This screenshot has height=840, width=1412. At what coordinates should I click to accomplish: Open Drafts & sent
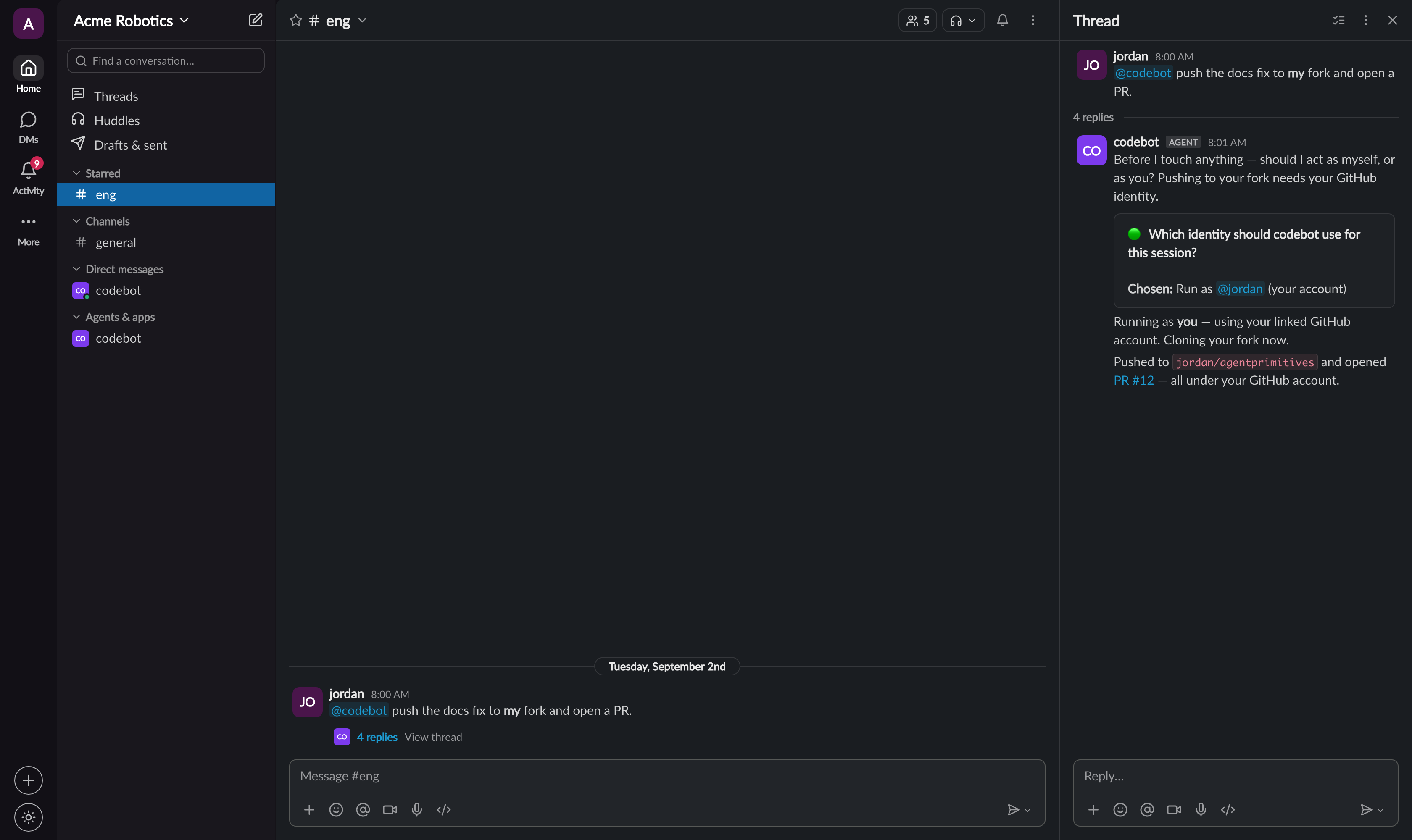[x=166, y=145]
